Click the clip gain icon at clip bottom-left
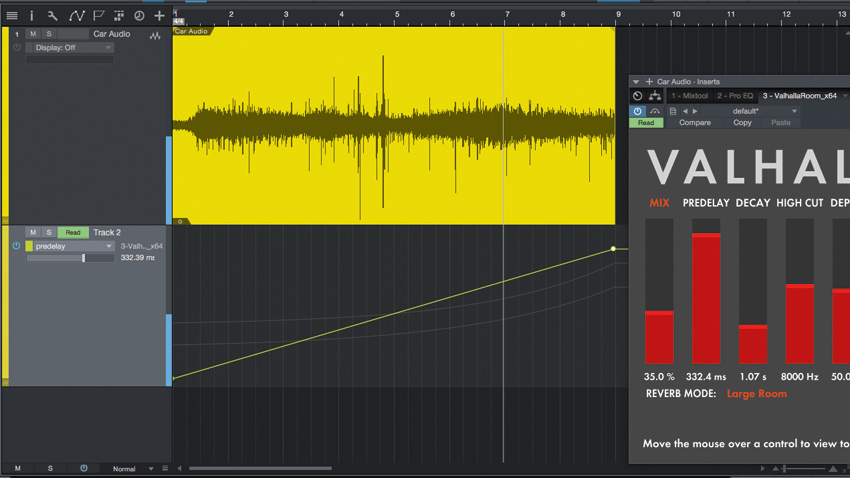The image size is (850, 478). tap(181, 221)
